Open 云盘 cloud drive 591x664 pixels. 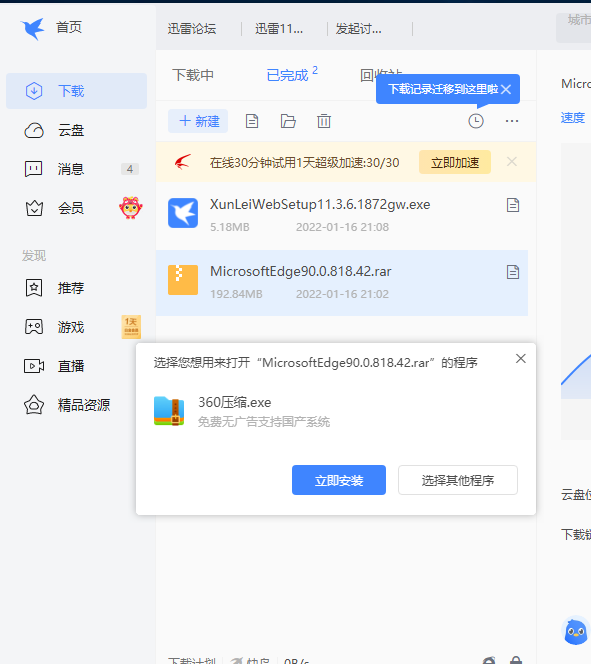[x=71, y=130]
